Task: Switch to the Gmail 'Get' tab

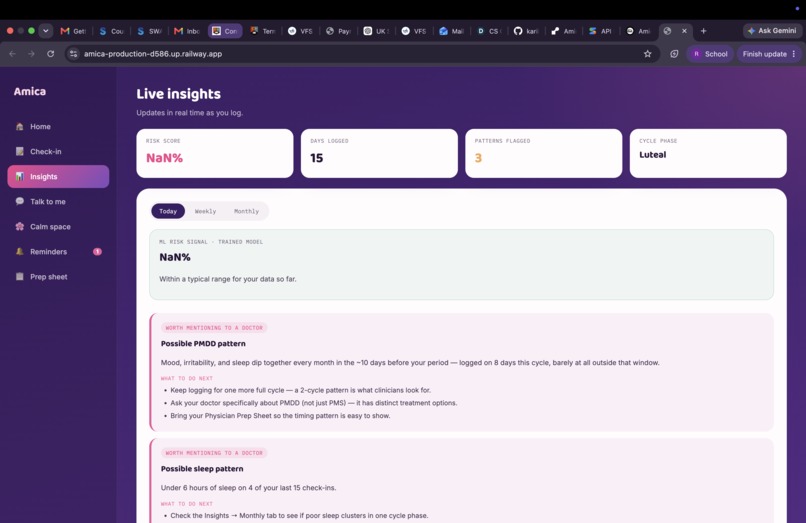Action: 74,31
